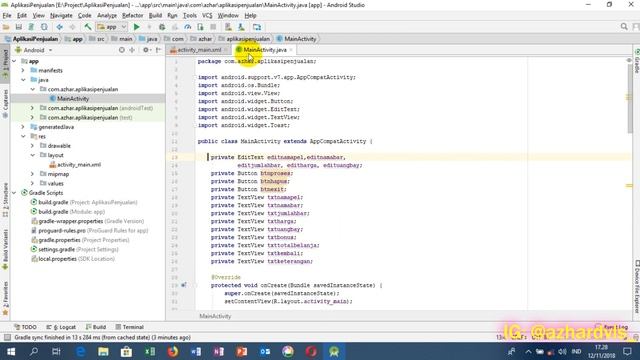Click the Open folder toolbar icon
Screen dimensions: 640x360
pyautogui.click(x=6, y=27)
